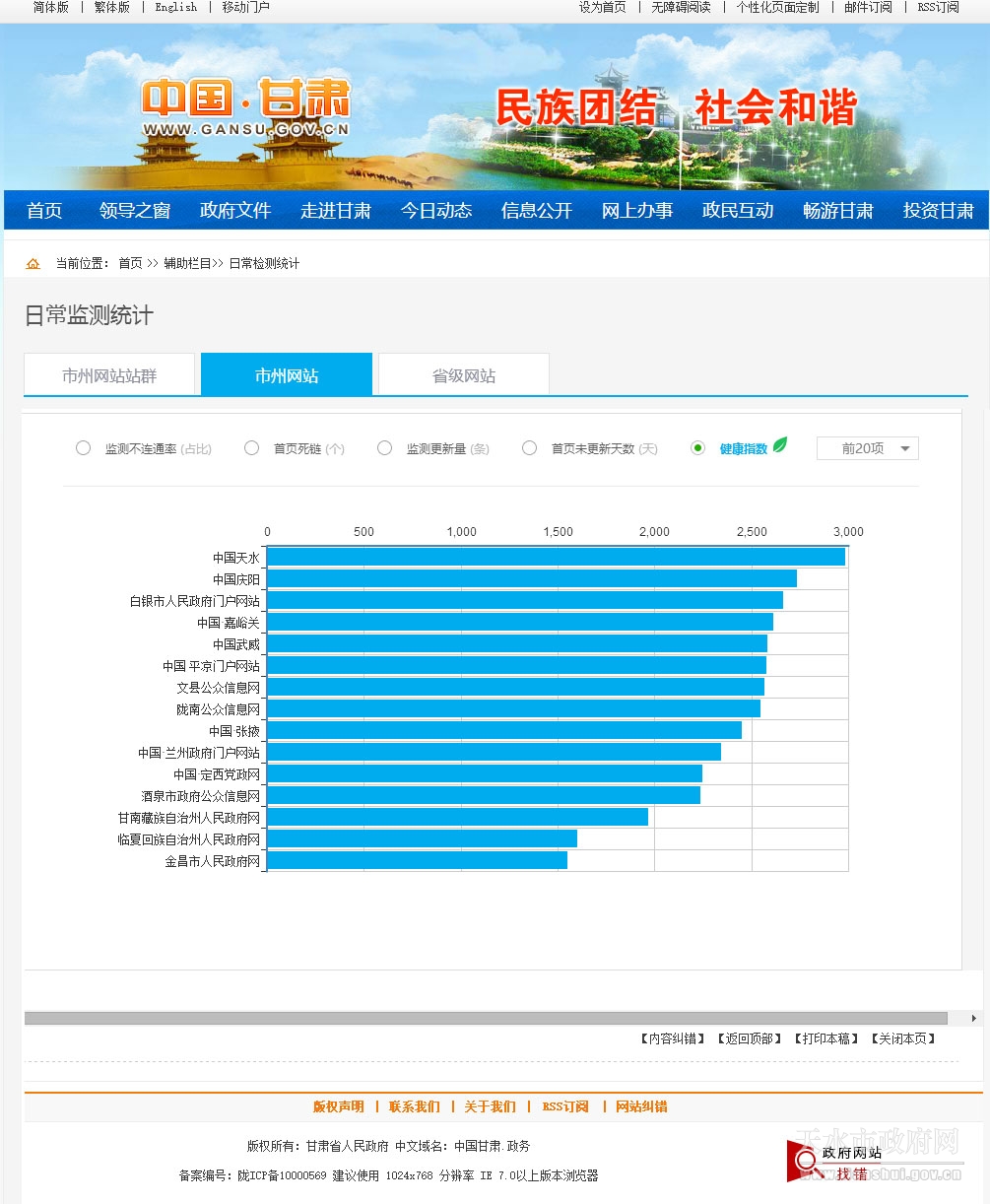Click the 中国 定西党政网 chart label
Image resolution: width=990 pixels, height=1204 pixels.
pyautogui.click(x=217, y=774)
